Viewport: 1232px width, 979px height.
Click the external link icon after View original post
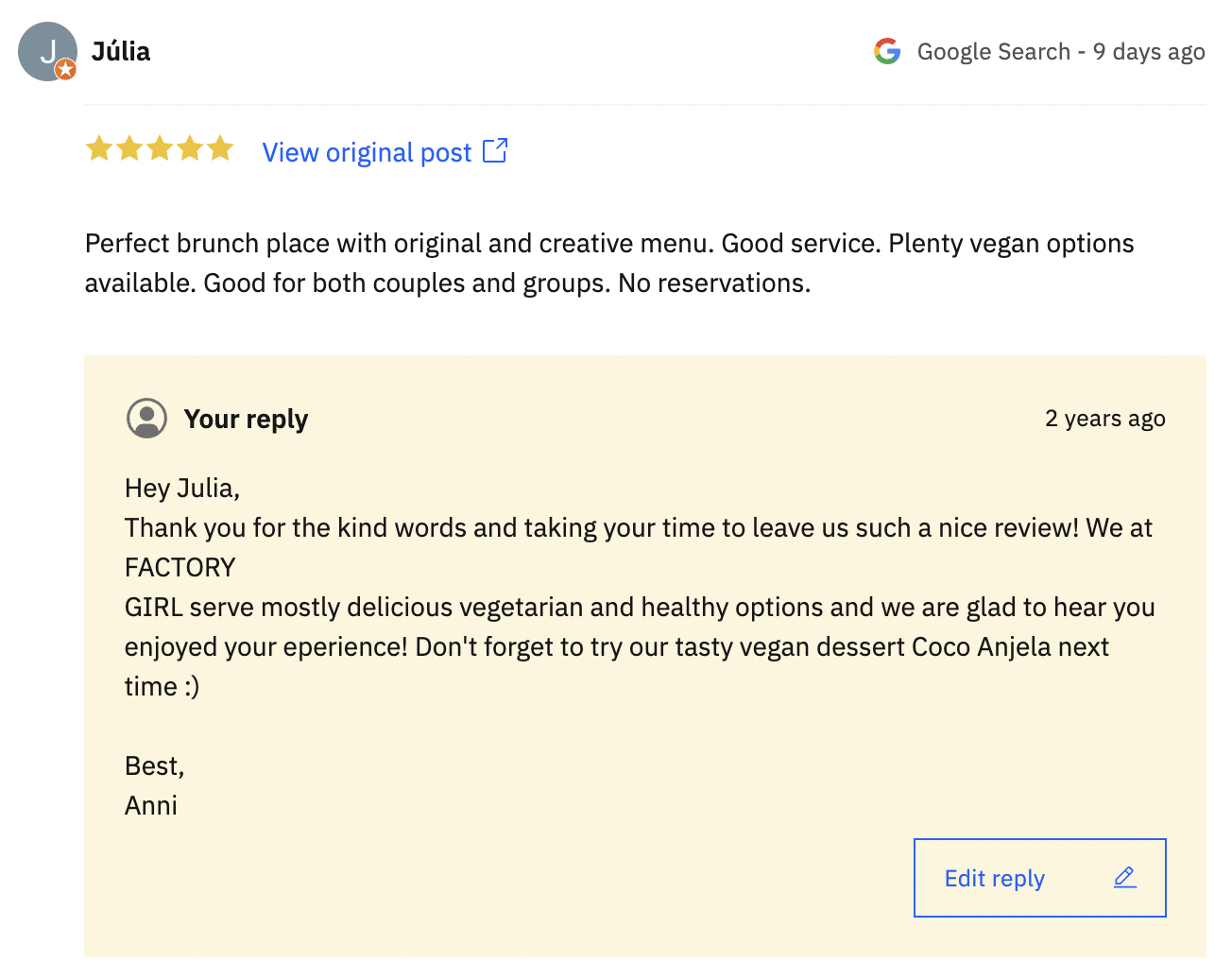[x=495, y=150]
